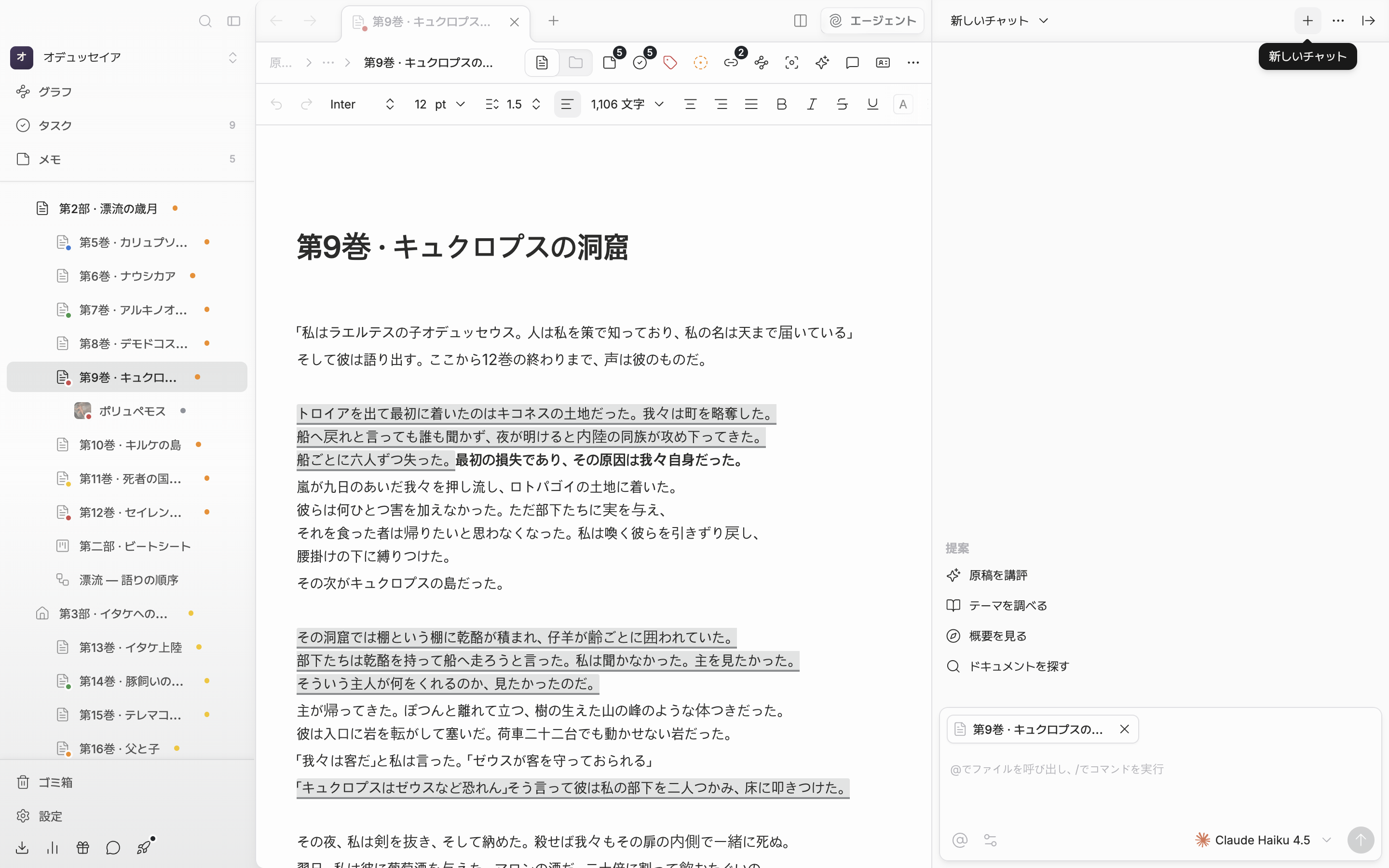Click the rocket icon at sidebar bottom
The height and width of the screenshot is (868, 1389).
[144, 847]
